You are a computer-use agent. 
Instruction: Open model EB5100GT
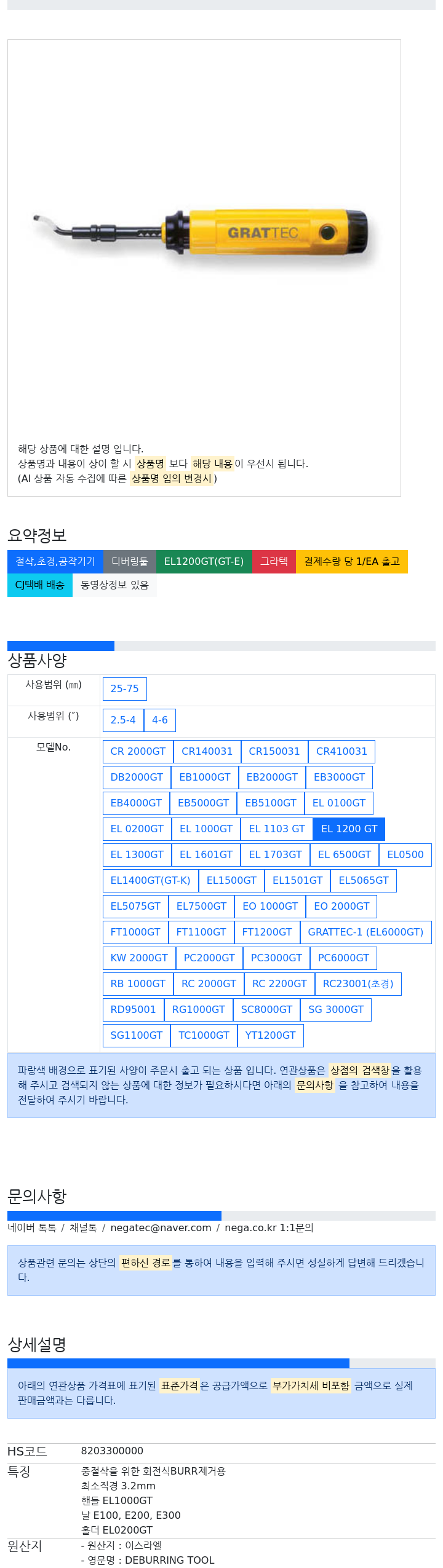click(270, 803)
